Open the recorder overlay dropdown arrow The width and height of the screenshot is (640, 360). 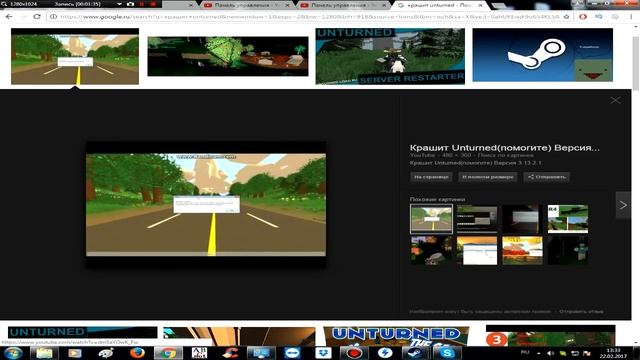coord(119,4)
